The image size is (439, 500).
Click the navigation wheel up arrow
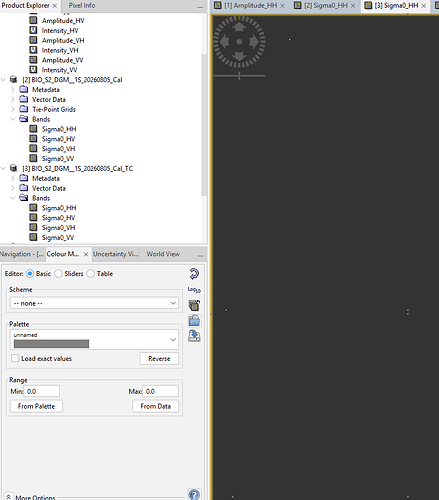pos(239,26)
